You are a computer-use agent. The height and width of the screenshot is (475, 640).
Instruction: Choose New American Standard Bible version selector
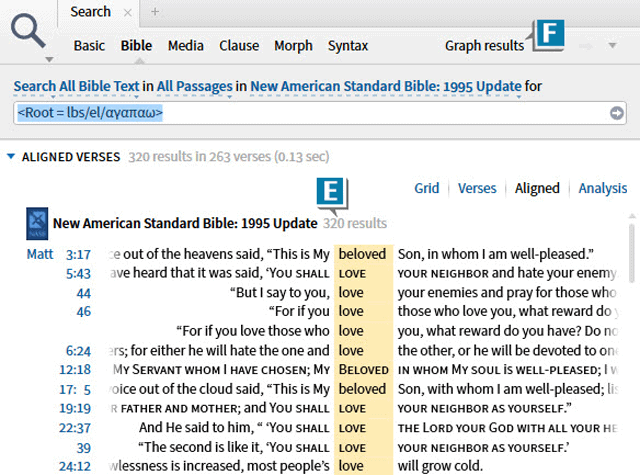click(385, 86)
